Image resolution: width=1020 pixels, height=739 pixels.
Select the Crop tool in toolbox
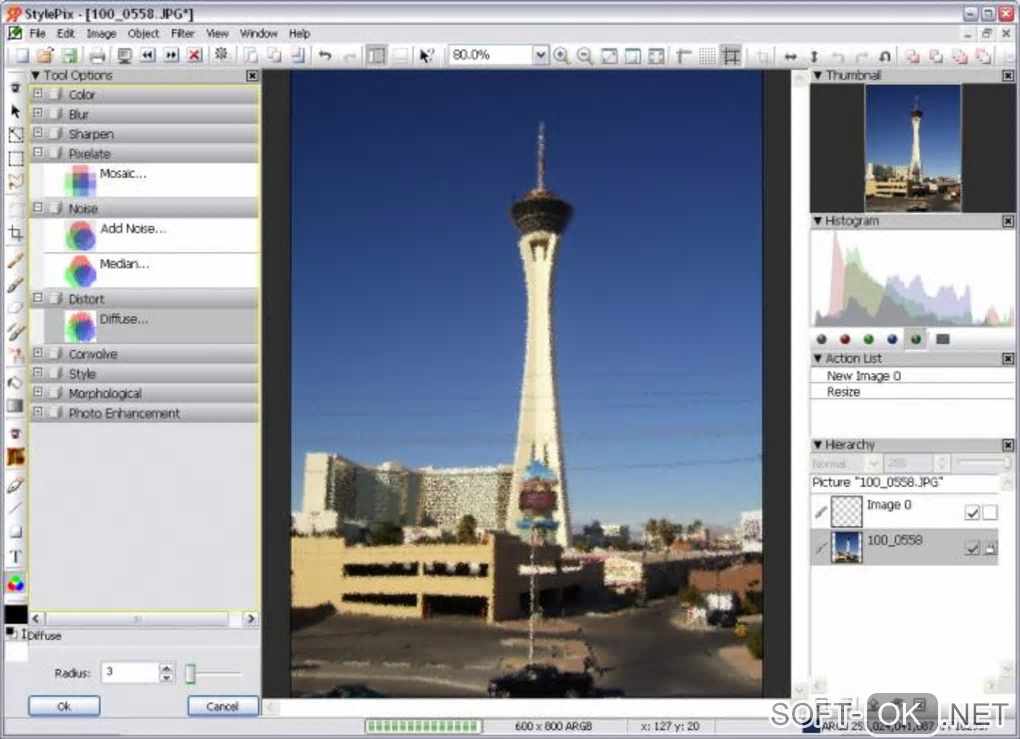[x=15, y=233]
